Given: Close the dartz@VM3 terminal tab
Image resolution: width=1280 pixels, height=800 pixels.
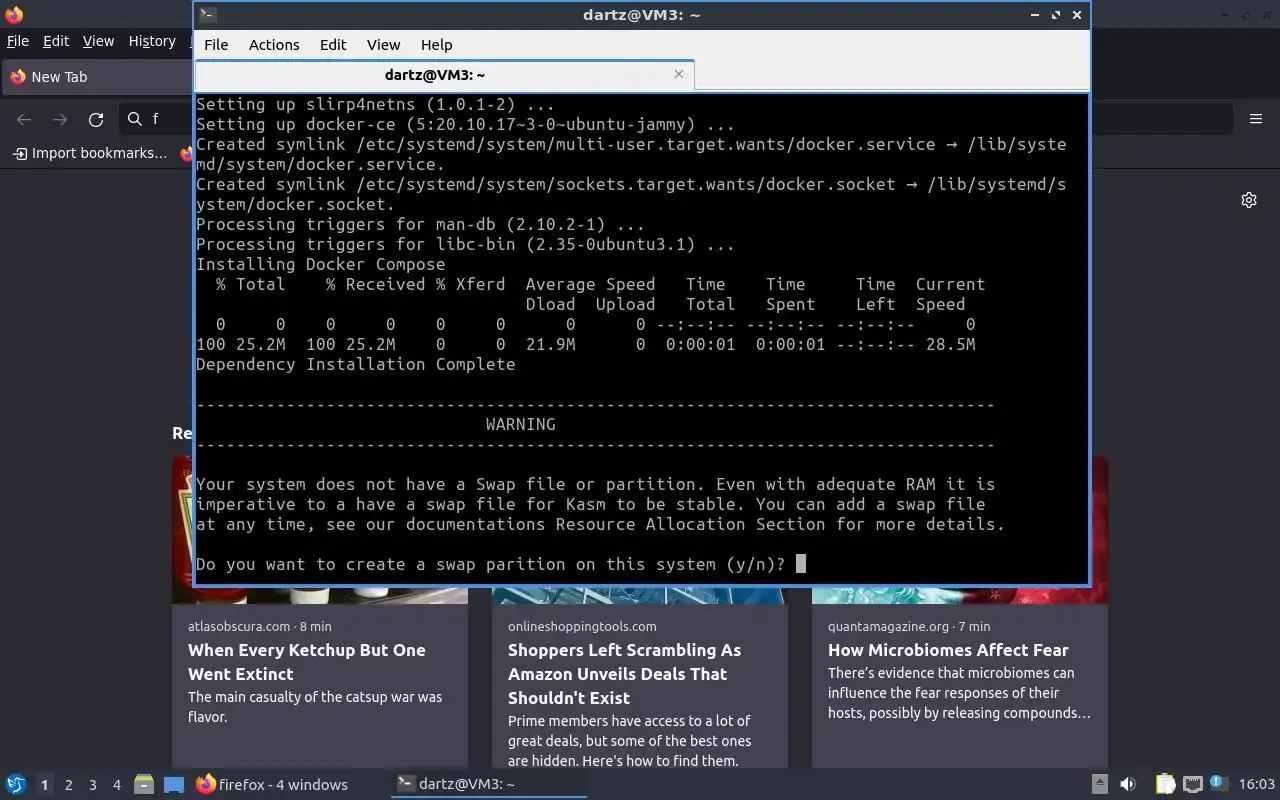Looking at the screenshot, I should coord(679,74).
